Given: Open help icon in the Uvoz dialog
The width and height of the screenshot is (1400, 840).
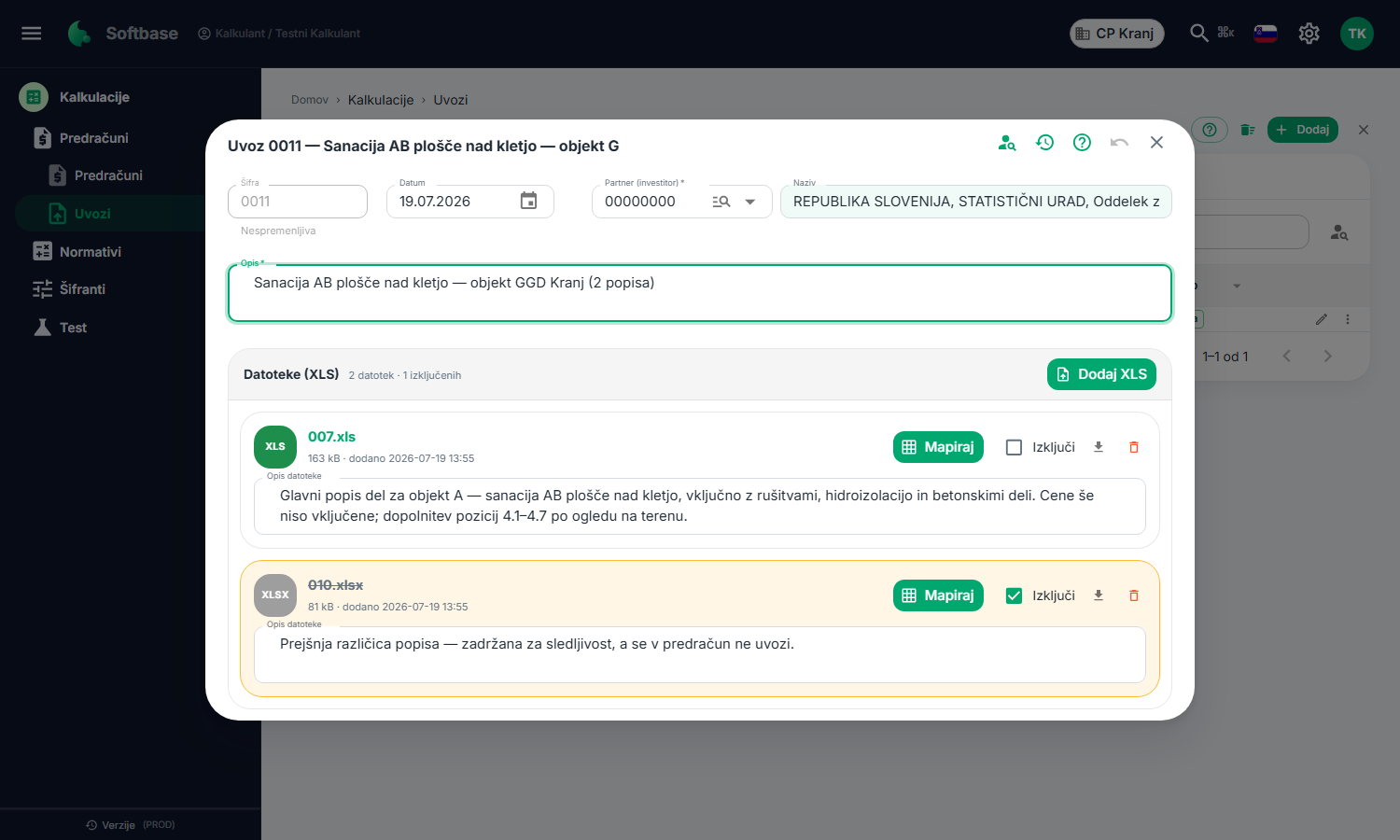Looking at the screenshot, I should coord(1082,143).
